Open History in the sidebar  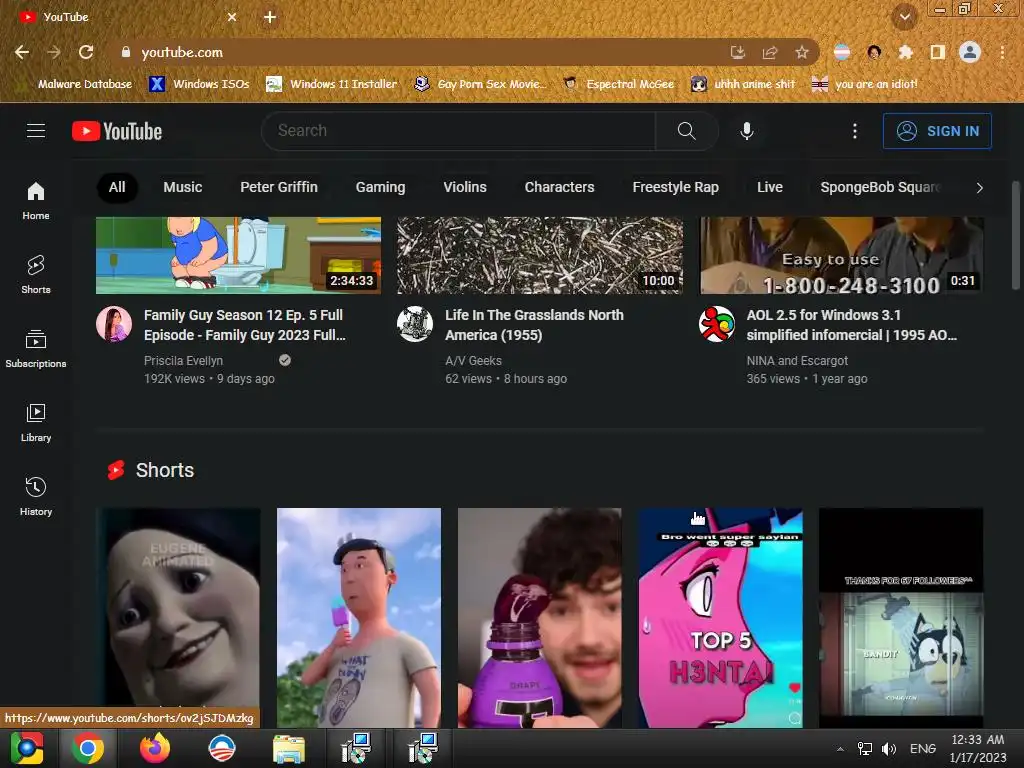[x=36, y=497]
